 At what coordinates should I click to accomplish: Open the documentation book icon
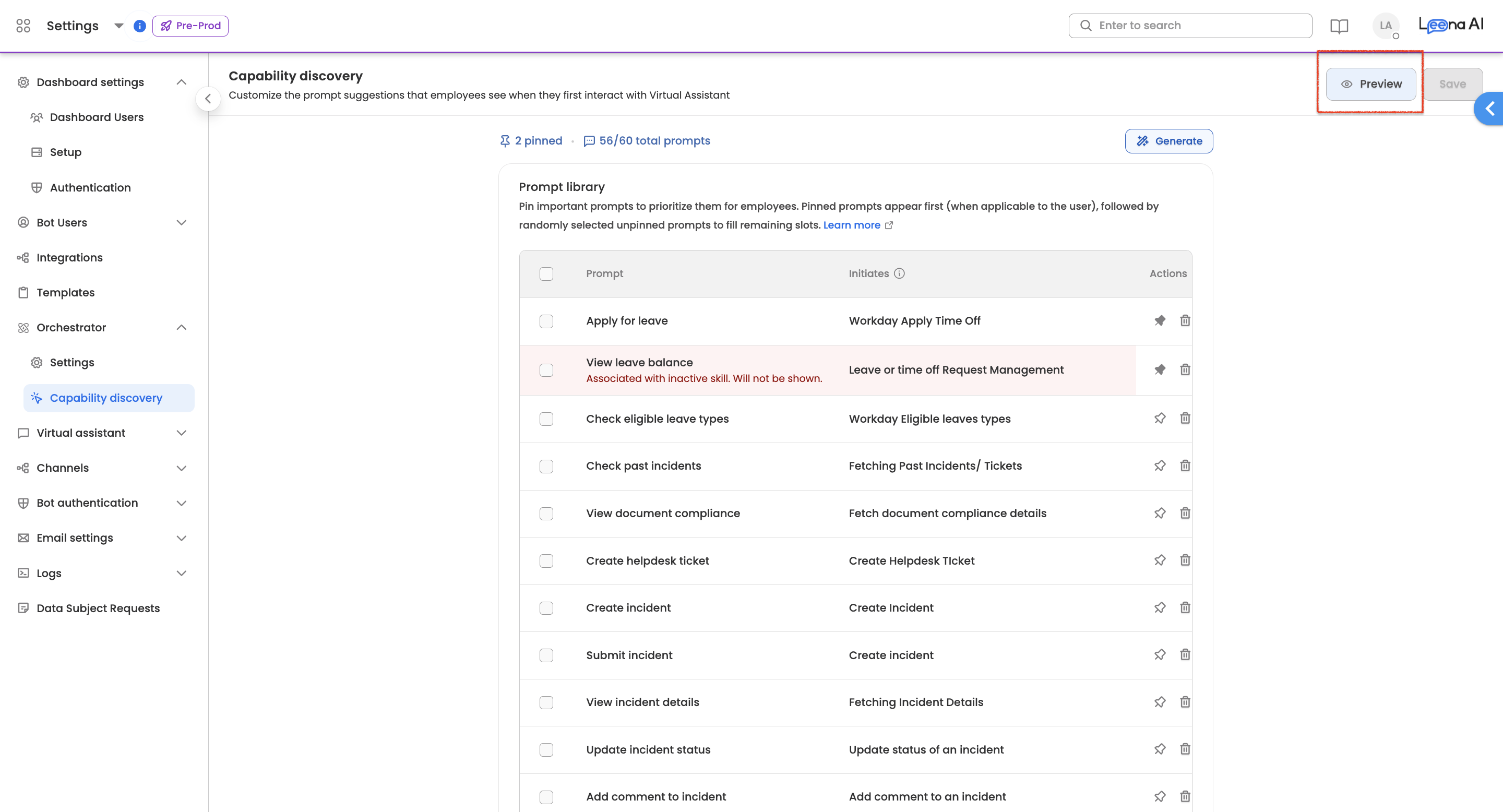pos(1339,26)
